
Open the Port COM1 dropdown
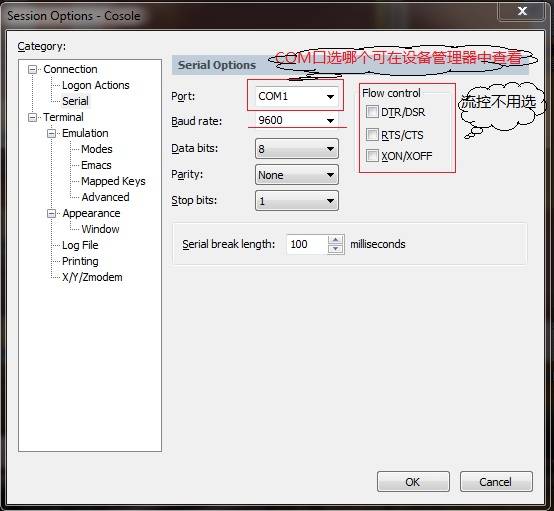pos(296,96)
